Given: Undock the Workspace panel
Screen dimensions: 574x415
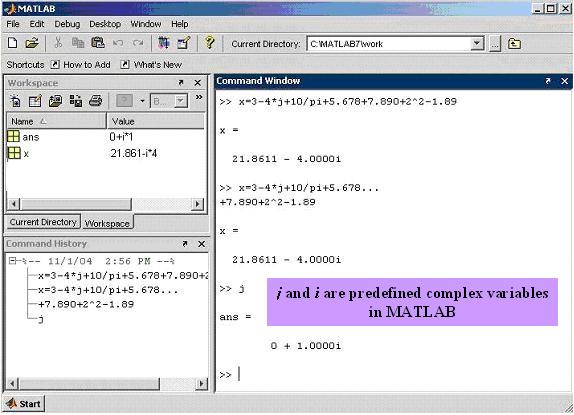Looking at the screenshot, I should [x=180, y=83].
